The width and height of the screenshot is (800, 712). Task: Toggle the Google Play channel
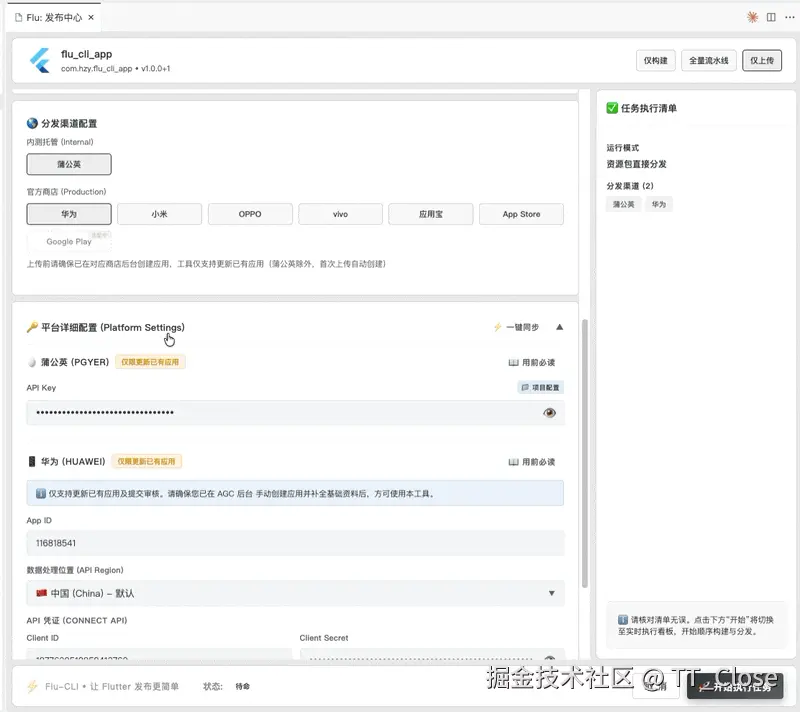(69, 241)
